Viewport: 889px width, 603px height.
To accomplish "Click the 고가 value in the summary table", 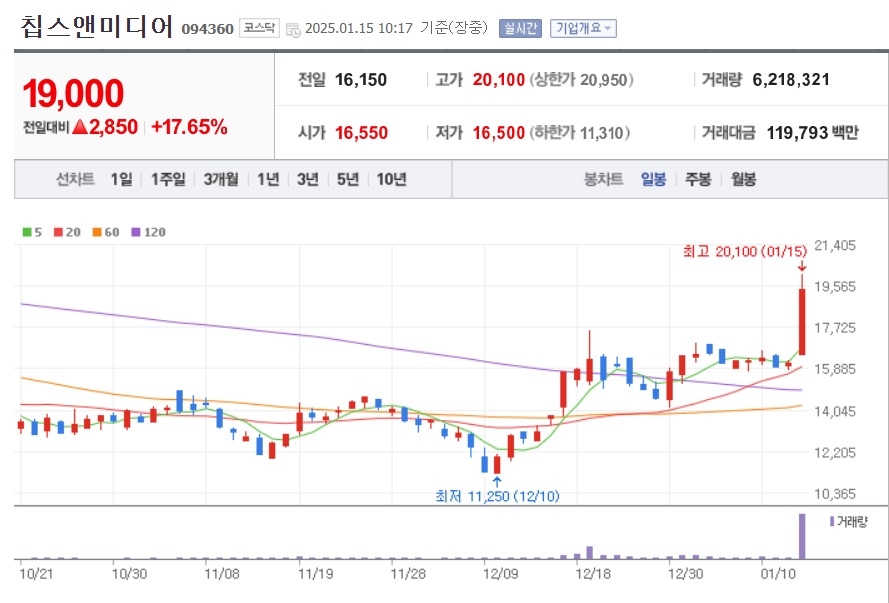I will point(499,80).
